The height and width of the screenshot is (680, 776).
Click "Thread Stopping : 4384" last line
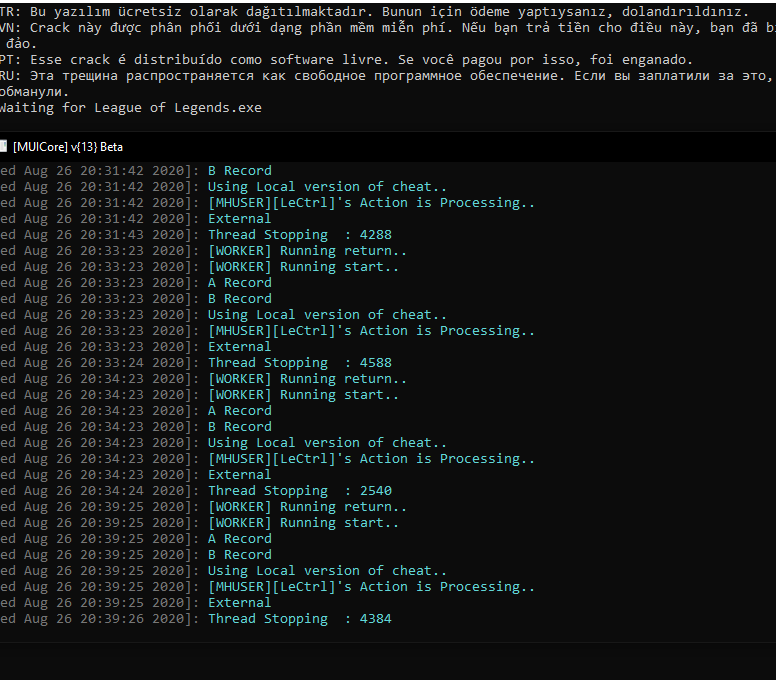pos(299,619)
